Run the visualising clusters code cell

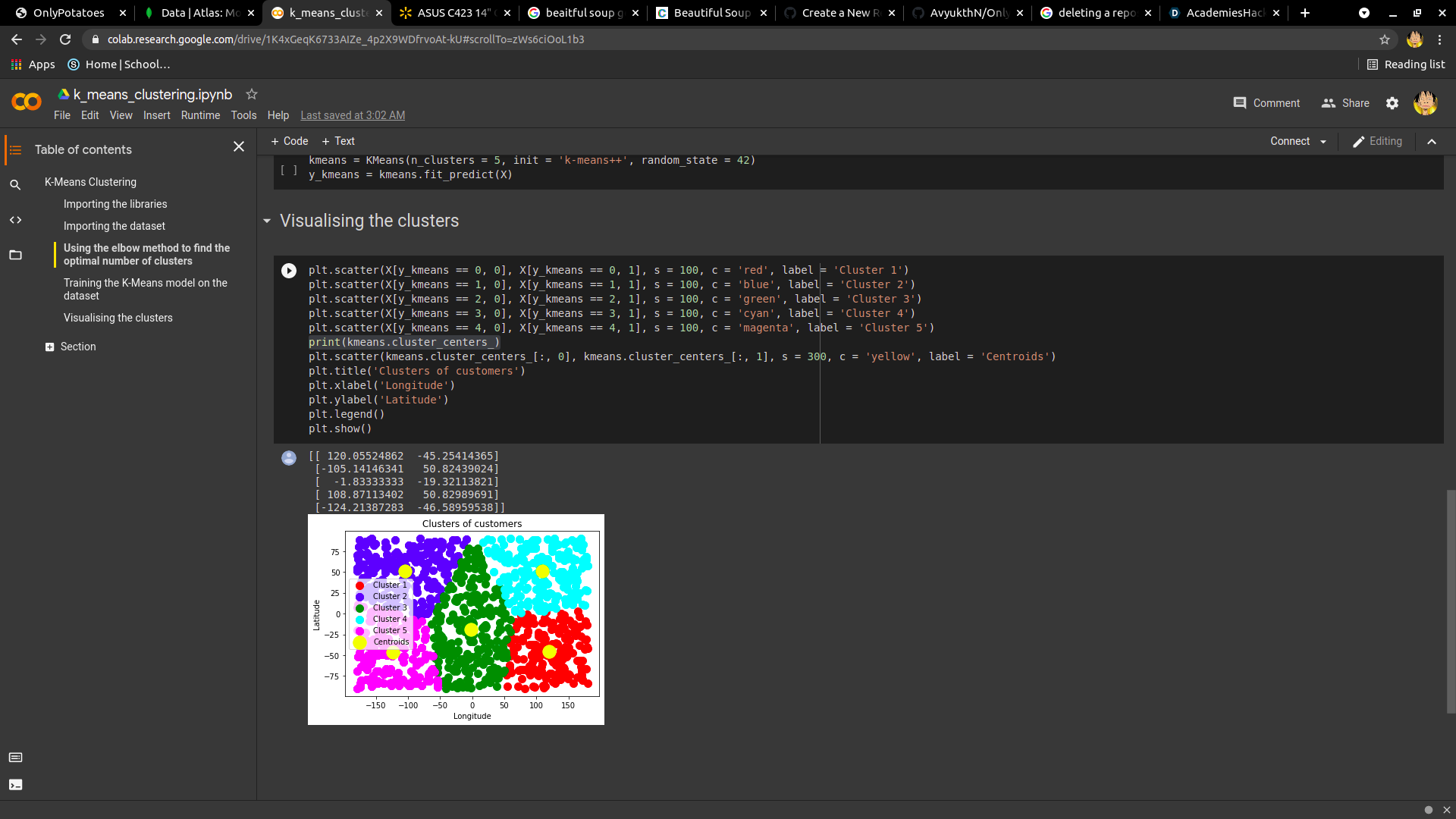click(289, 271)
